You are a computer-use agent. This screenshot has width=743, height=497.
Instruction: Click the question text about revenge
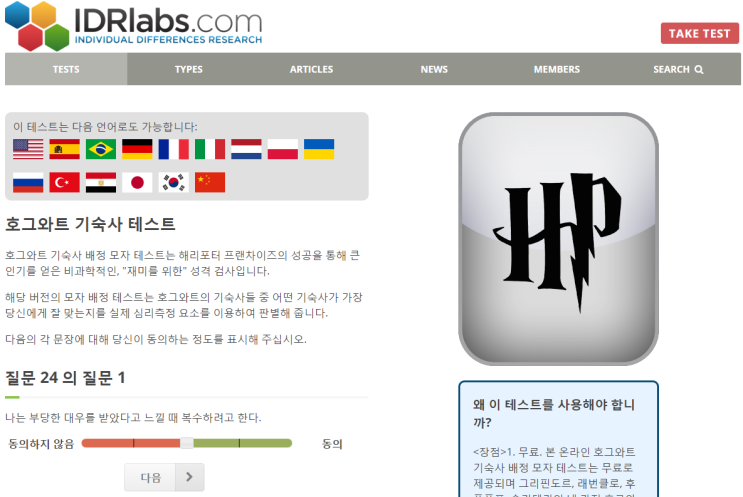coord(133,417)
